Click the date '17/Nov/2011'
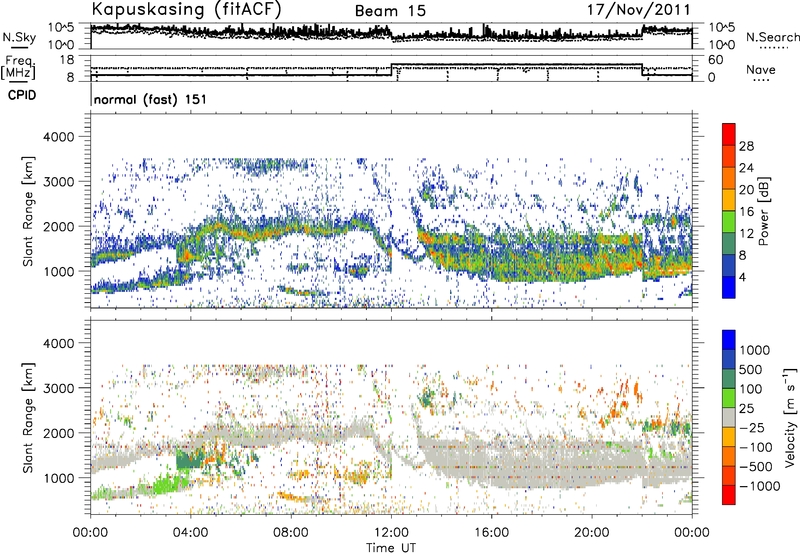 (x=638, y=10)
